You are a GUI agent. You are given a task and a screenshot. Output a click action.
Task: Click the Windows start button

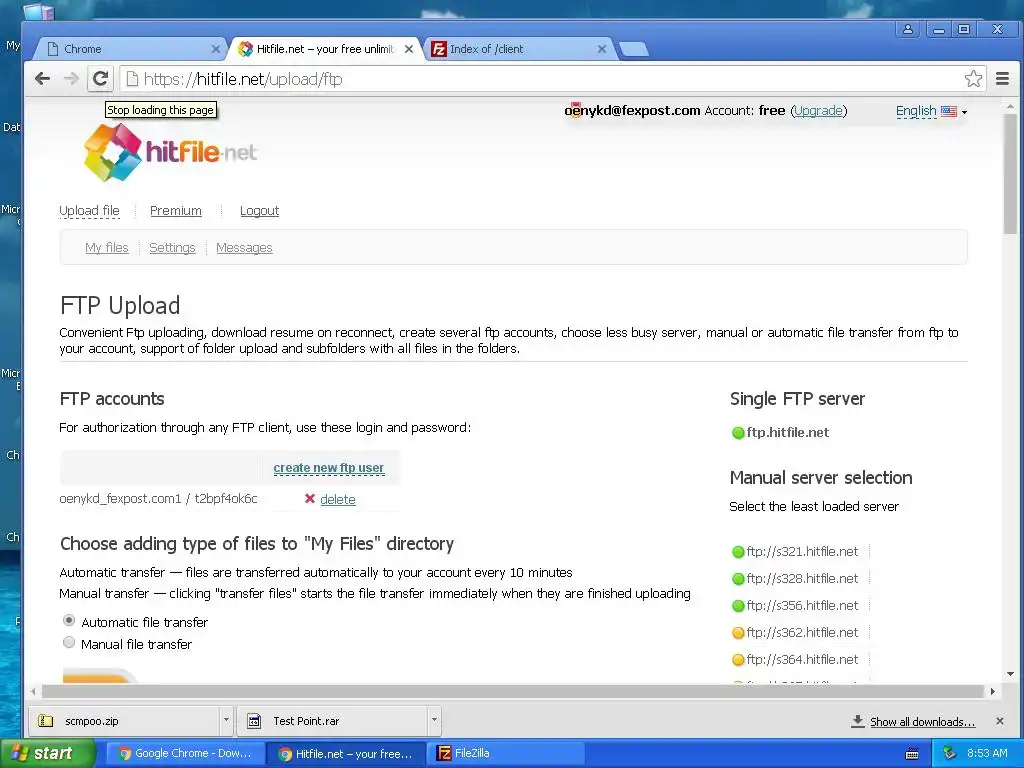[x=47, y=753]
